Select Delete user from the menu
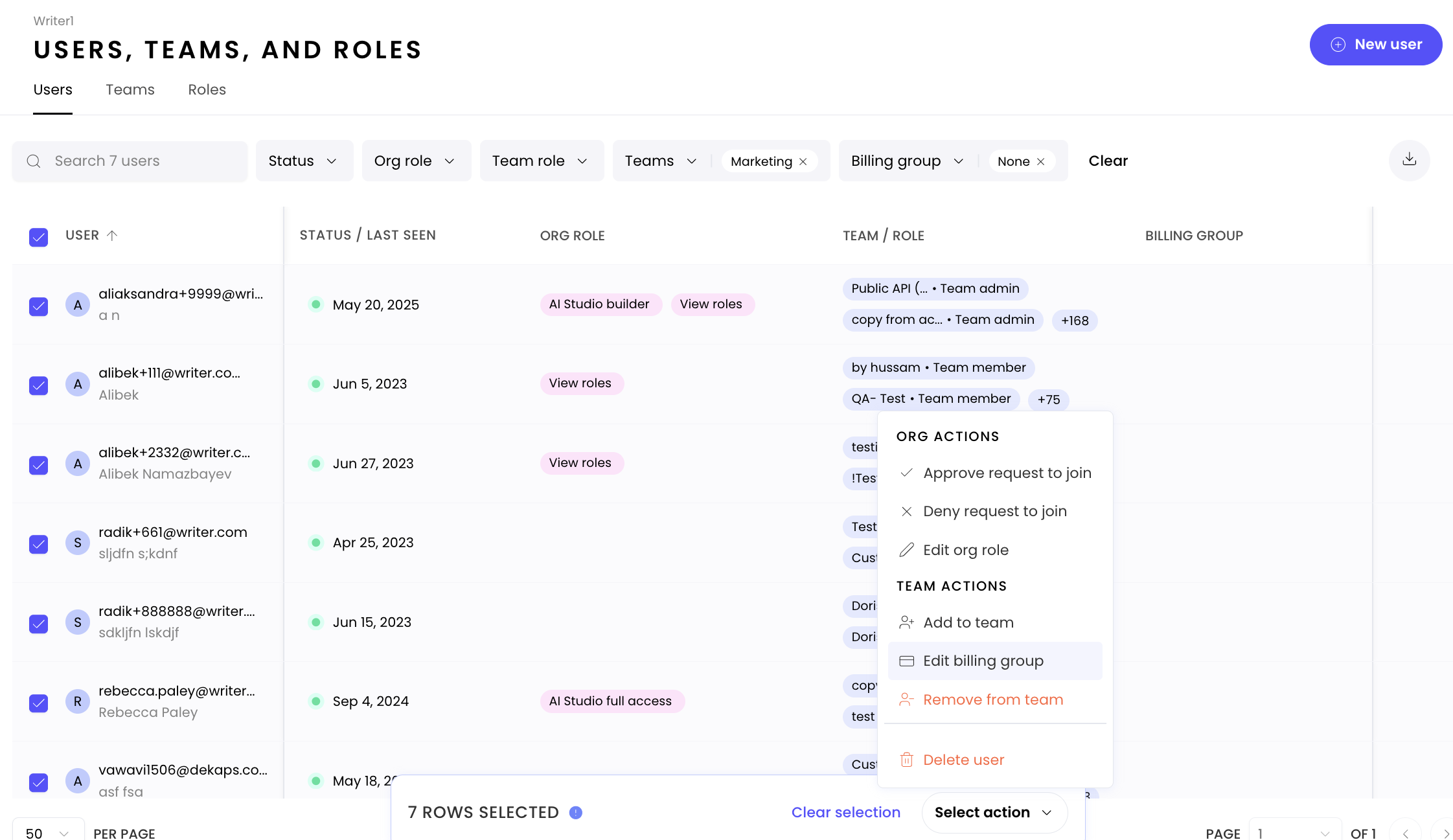Screen dimensions: 1453x840 tap(963, 760)
